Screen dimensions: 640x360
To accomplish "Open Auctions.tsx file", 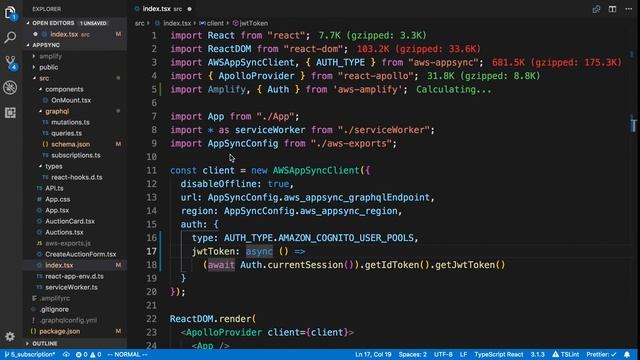I will coord(75,232).
